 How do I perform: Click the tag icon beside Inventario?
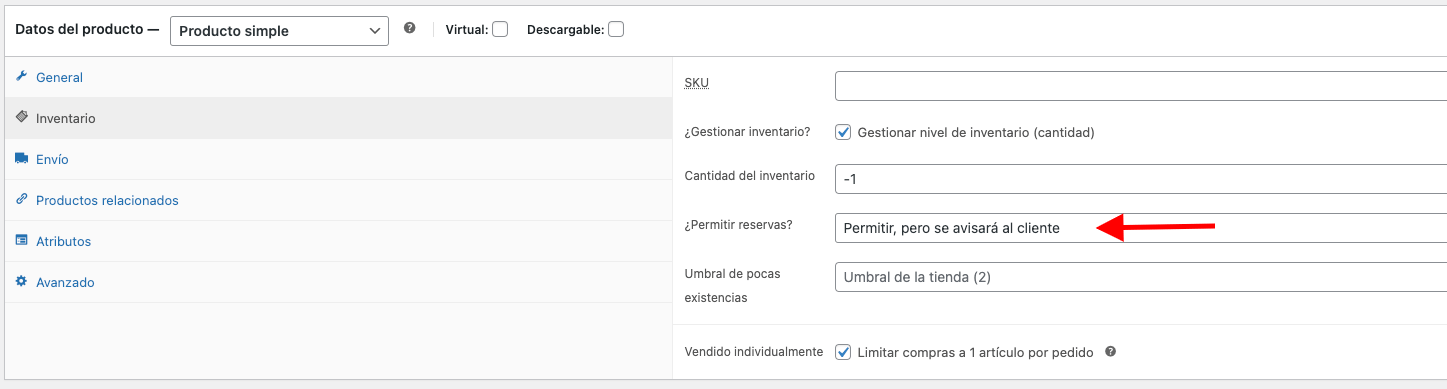pos(21,117)
